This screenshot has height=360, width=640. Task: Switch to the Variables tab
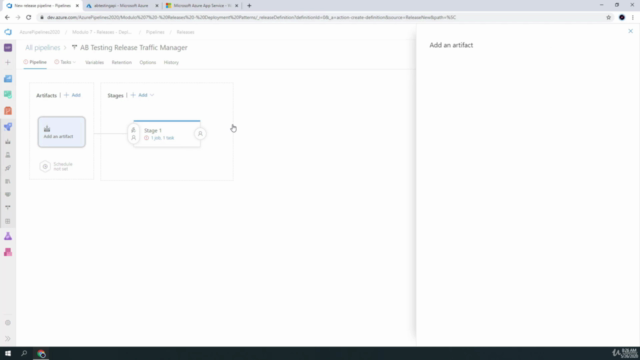click(94, 62)
